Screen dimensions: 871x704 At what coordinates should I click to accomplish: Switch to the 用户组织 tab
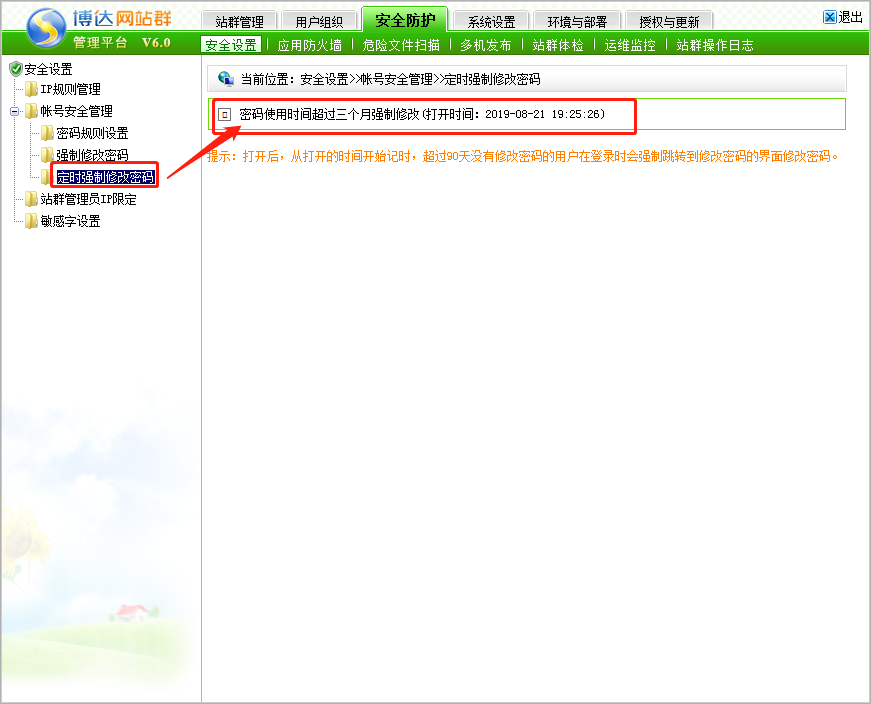coord(319,22)
